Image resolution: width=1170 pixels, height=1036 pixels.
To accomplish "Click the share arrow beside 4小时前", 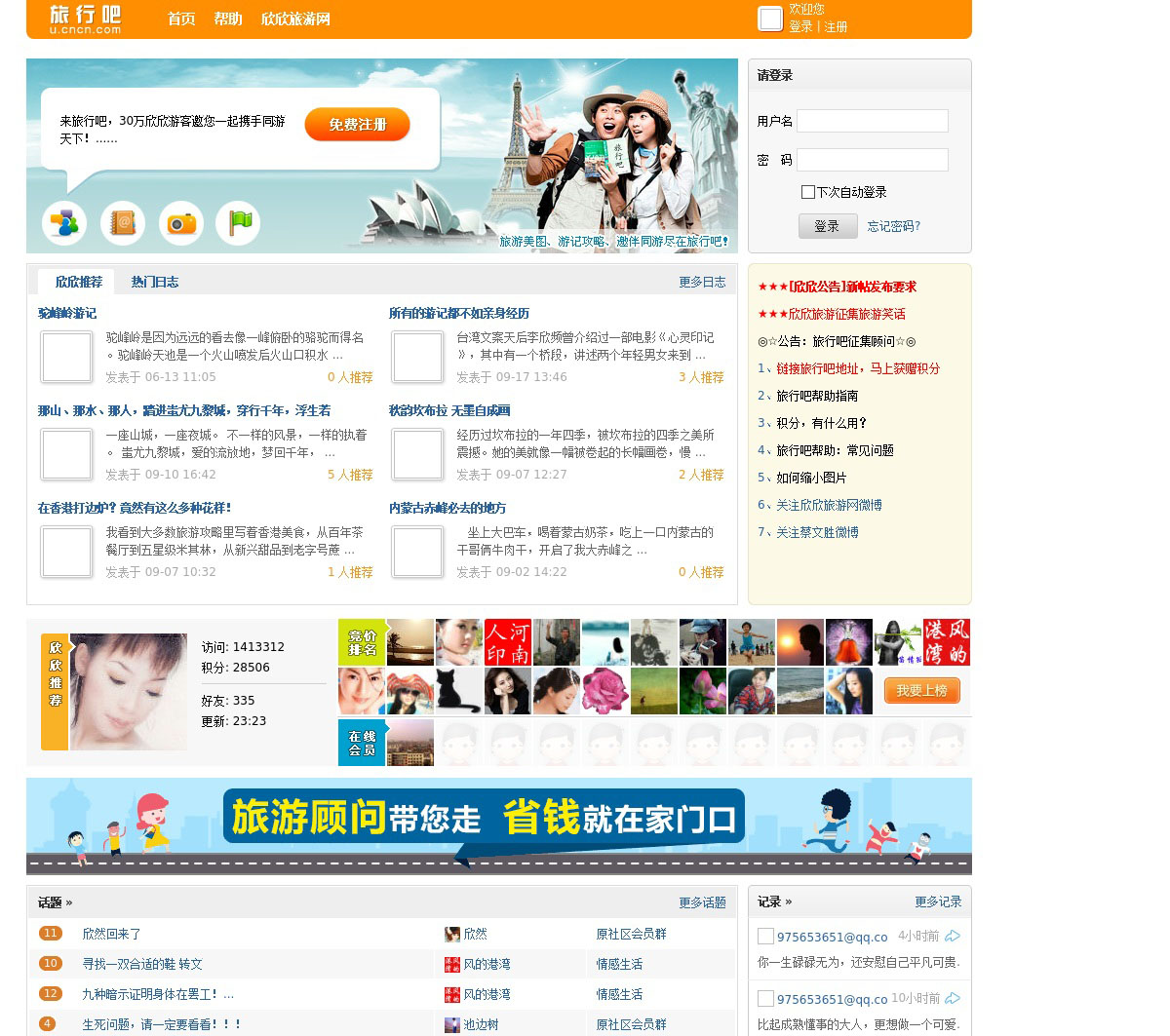I will coord(953,936).
